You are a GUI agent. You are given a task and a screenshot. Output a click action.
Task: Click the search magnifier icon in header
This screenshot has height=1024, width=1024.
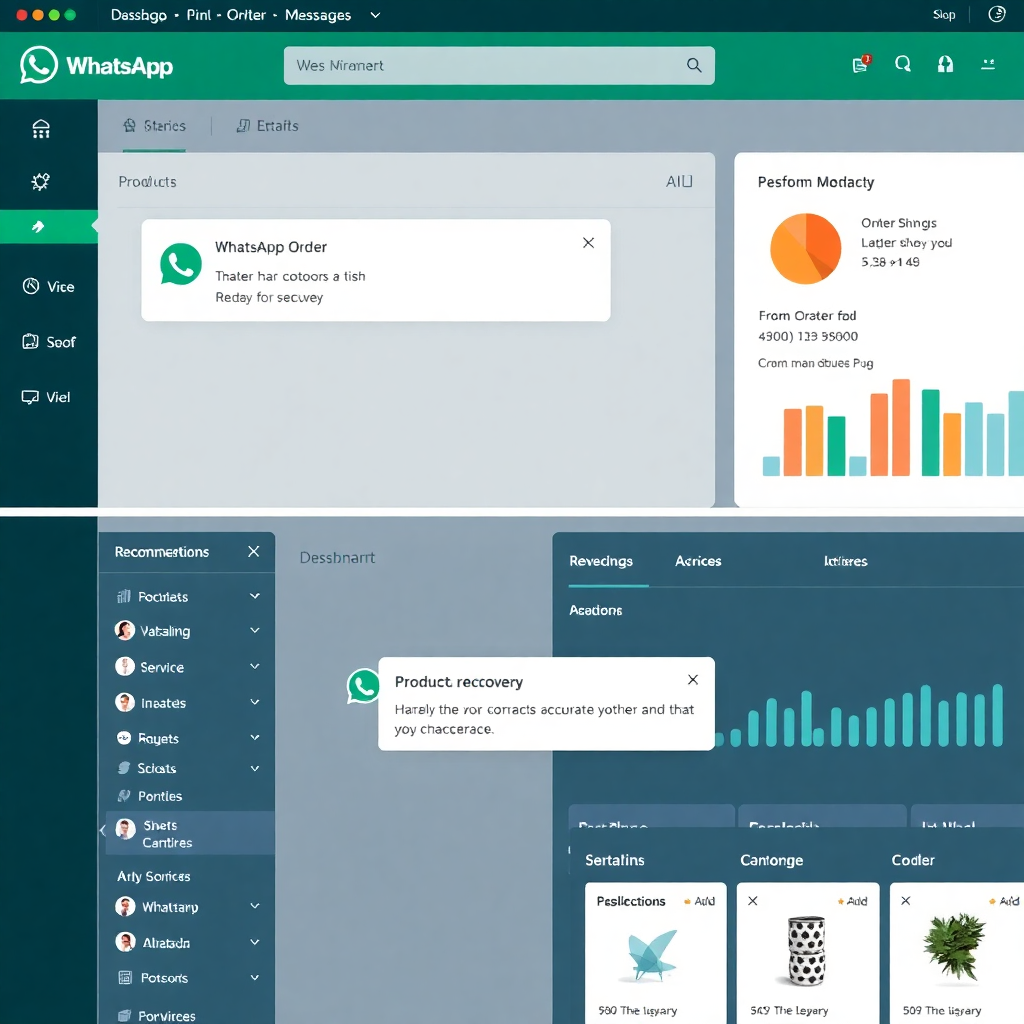pos(903,65)
